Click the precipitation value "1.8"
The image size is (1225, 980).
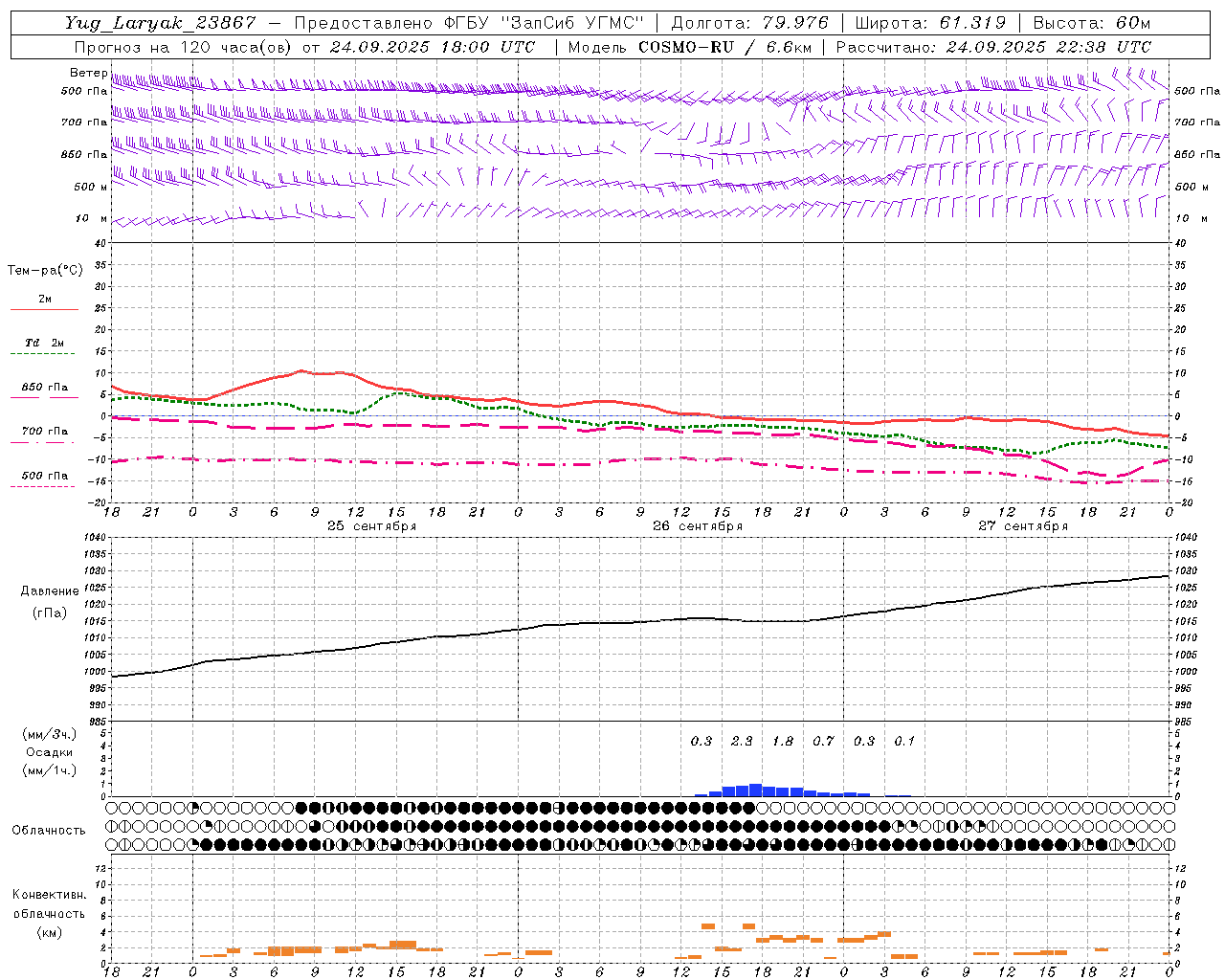coord(783,741)
